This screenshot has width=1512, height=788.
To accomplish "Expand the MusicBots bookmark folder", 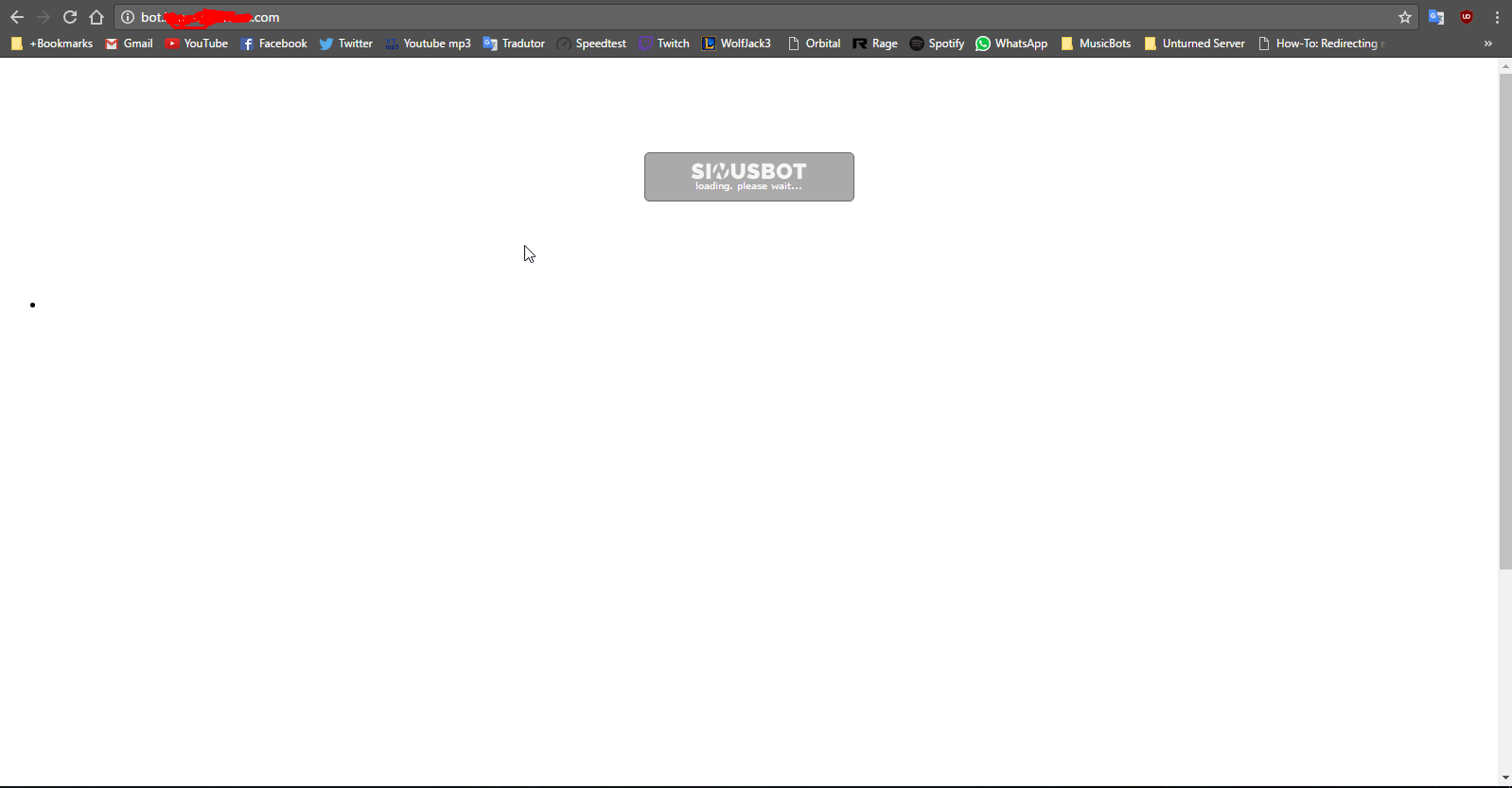I will 1096,44.
